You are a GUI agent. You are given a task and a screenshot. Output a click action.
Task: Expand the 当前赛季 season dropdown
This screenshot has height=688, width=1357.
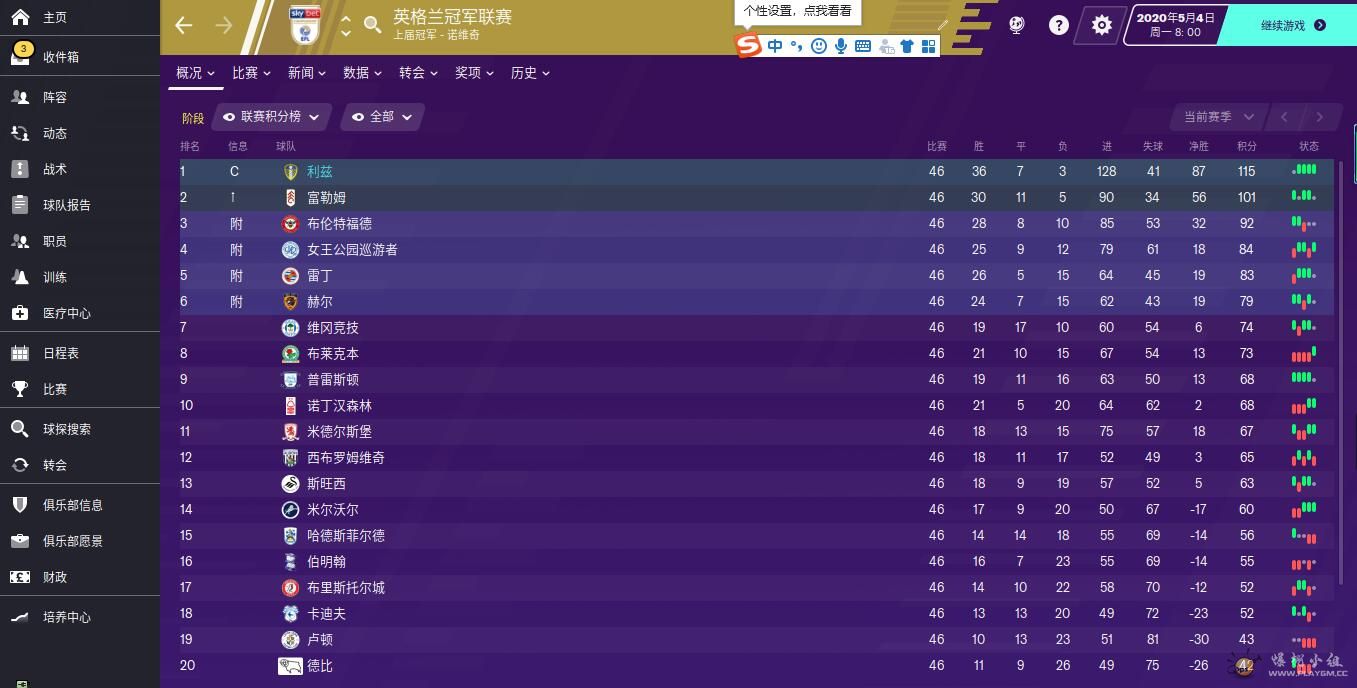[1218, 117]
